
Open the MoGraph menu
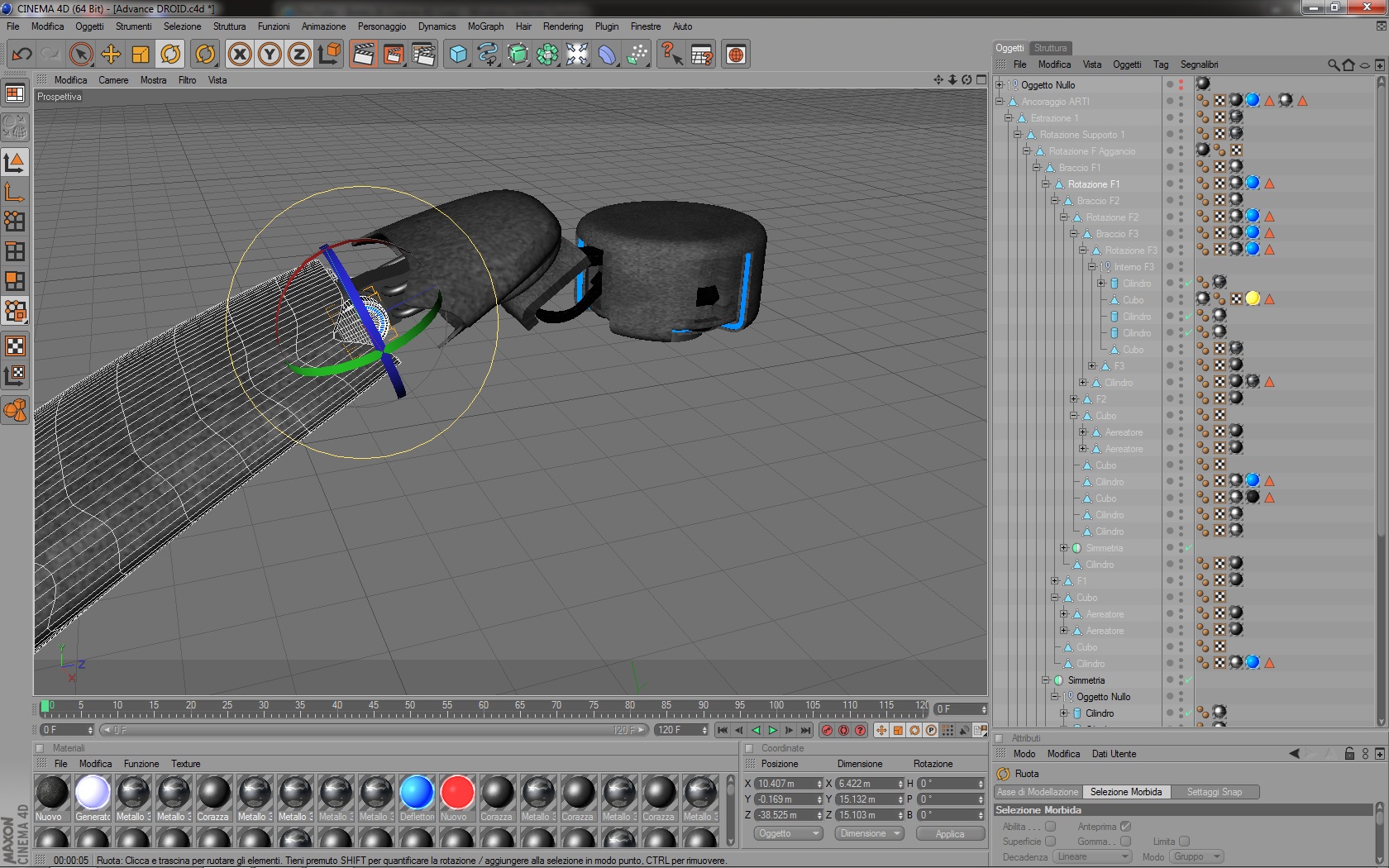click(485, 26)
